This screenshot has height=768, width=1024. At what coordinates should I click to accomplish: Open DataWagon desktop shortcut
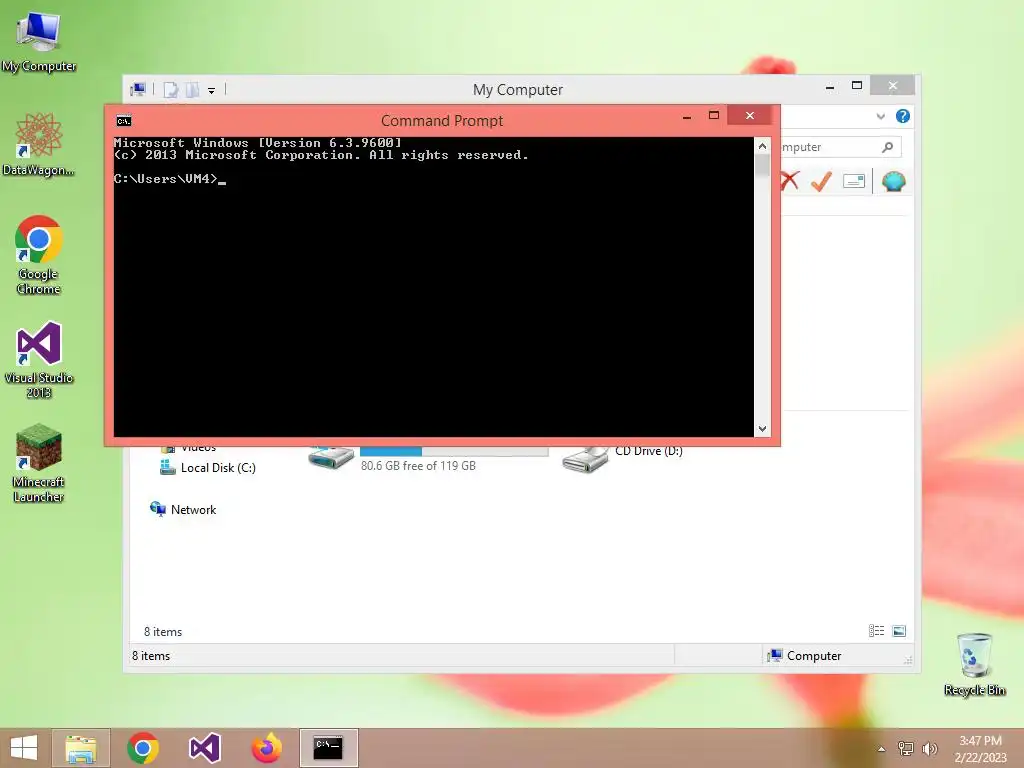39,144
